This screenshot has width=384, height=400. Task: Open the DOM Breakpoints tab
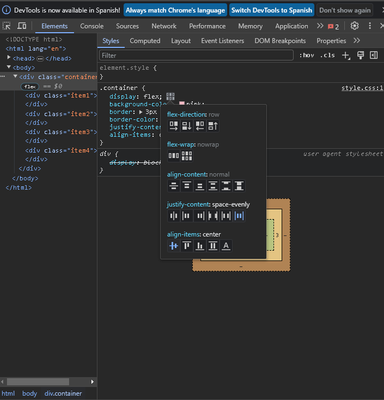coord(280,41)
